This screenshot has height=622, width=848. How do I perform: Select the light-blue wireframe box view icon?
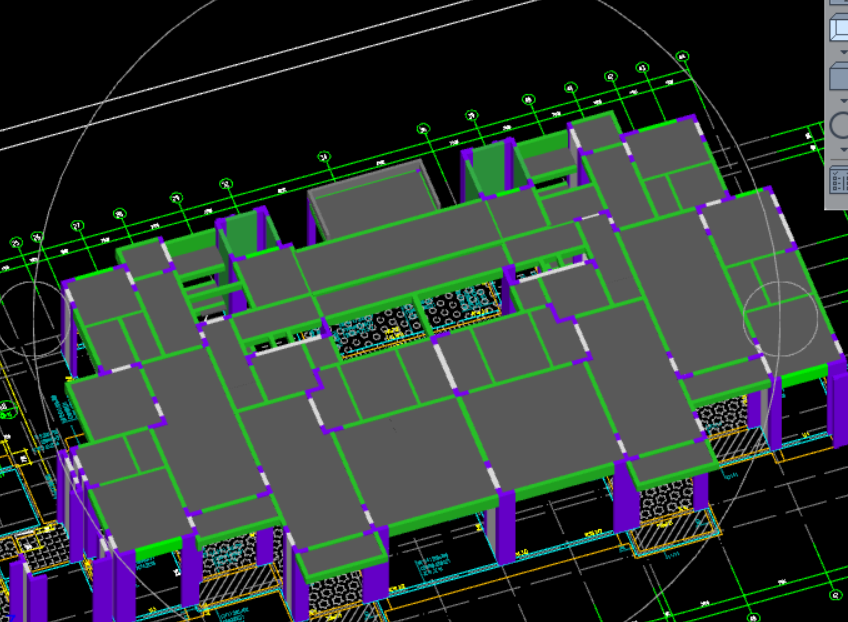pyautogui.click(x=839, y=28)
